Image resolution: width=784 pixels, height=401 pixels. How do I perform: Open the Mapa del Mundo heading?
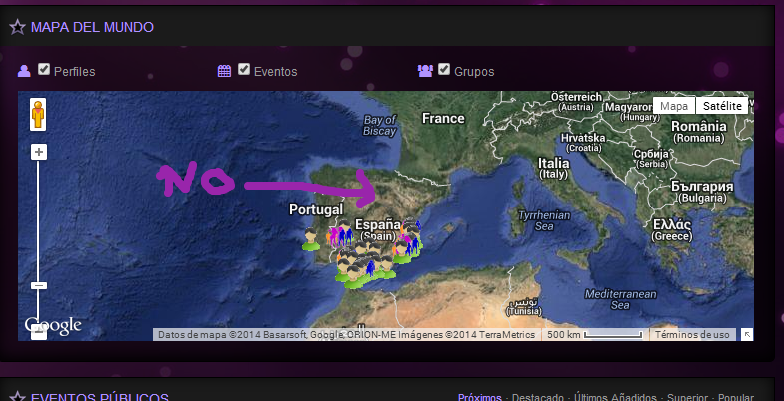tap(92, 27)
